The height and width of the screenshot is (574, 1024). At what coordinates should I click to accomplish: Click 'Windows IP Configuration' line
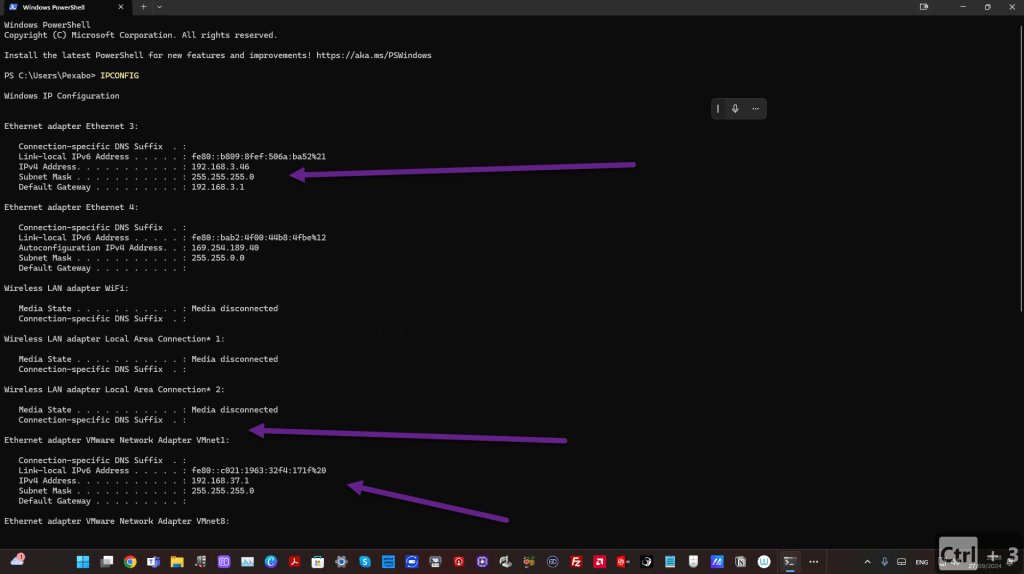click(61, 96)
